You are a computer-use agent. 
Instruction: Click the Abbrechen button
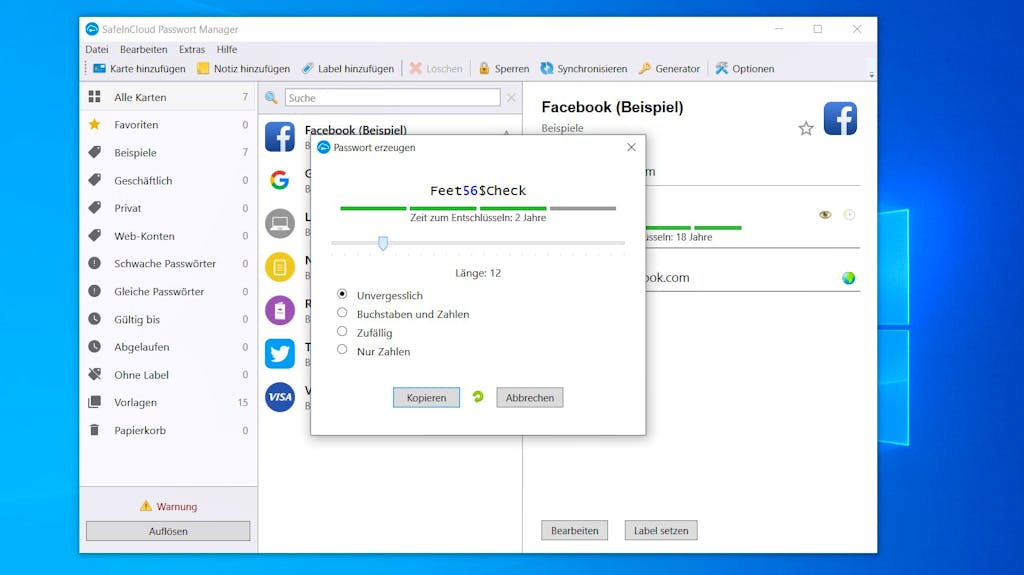(530, 397)
